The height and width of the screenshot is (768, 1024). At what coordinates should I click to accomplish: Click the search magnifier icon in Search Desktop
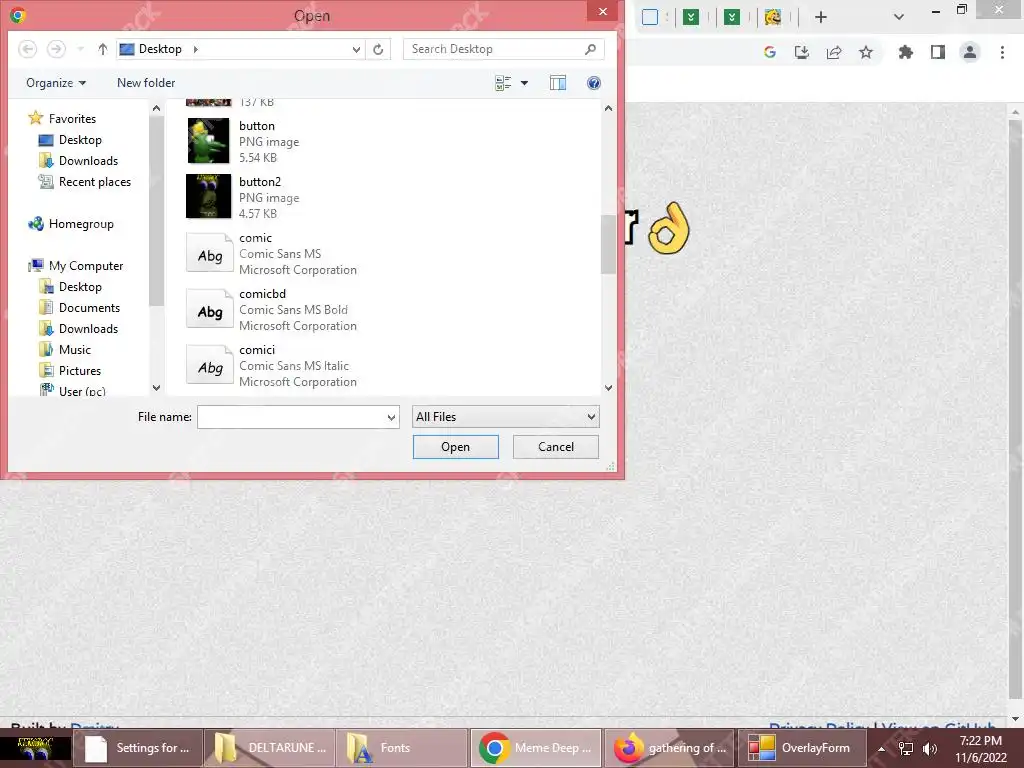point(590,49)
